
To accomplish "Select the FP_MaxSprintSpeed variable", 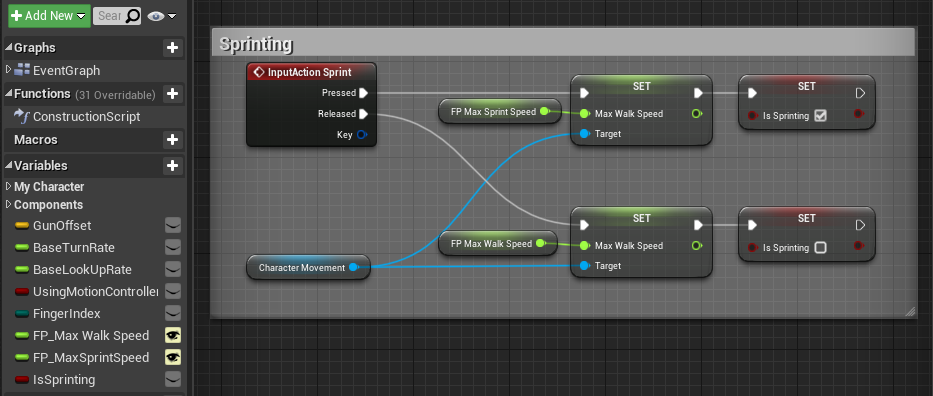I will 91,358.
